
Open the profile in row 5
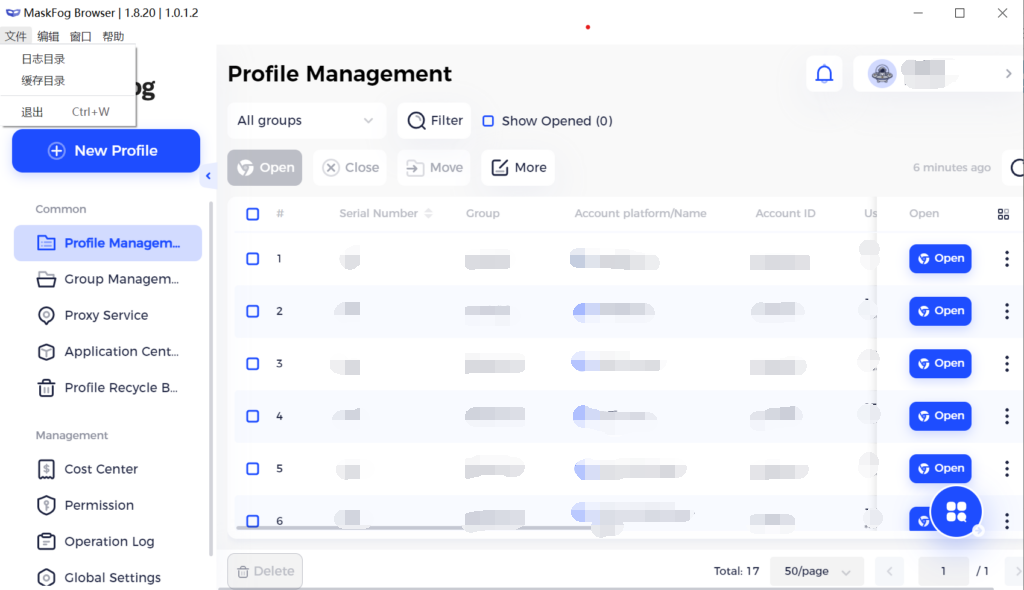pyautogui.click(x=940, y=468)
